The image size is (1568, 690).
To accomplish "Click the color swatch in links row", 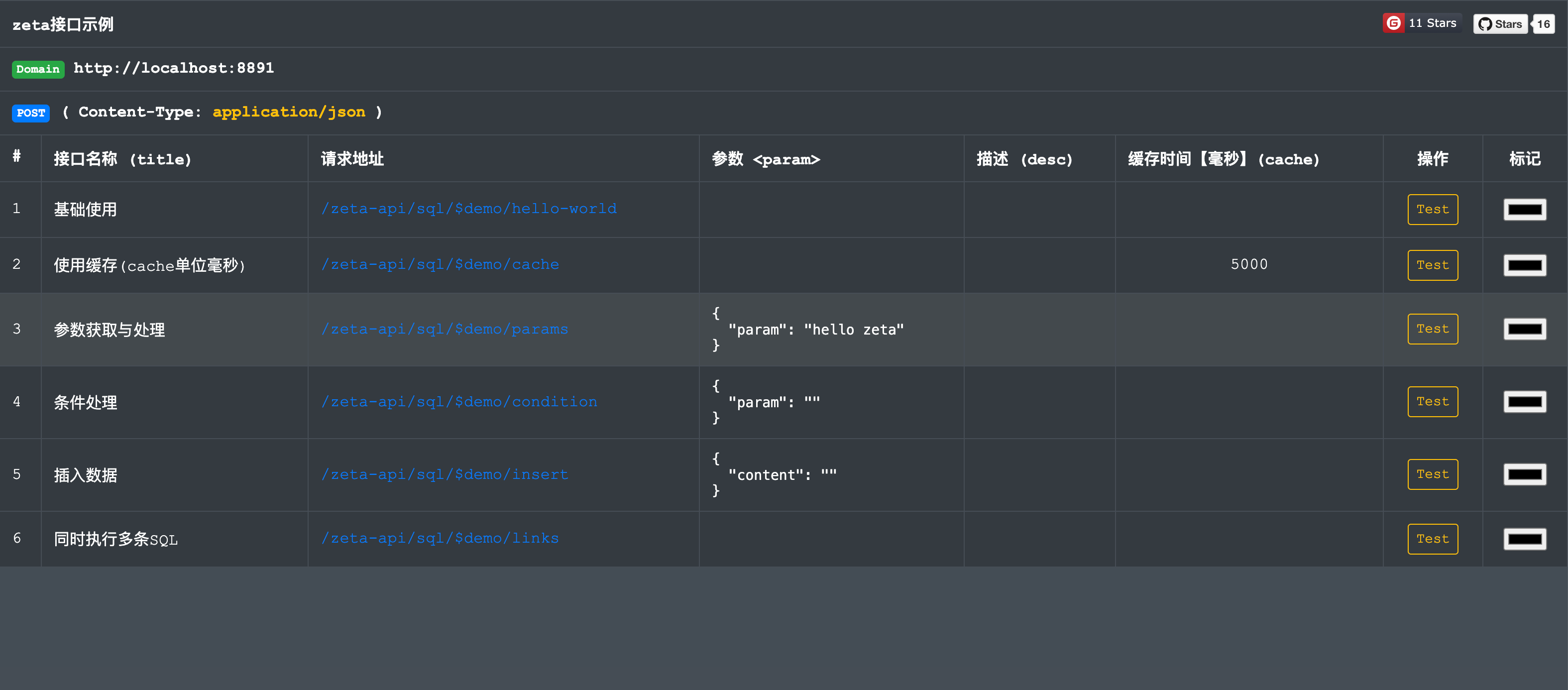I will [x=1524, y=539].
